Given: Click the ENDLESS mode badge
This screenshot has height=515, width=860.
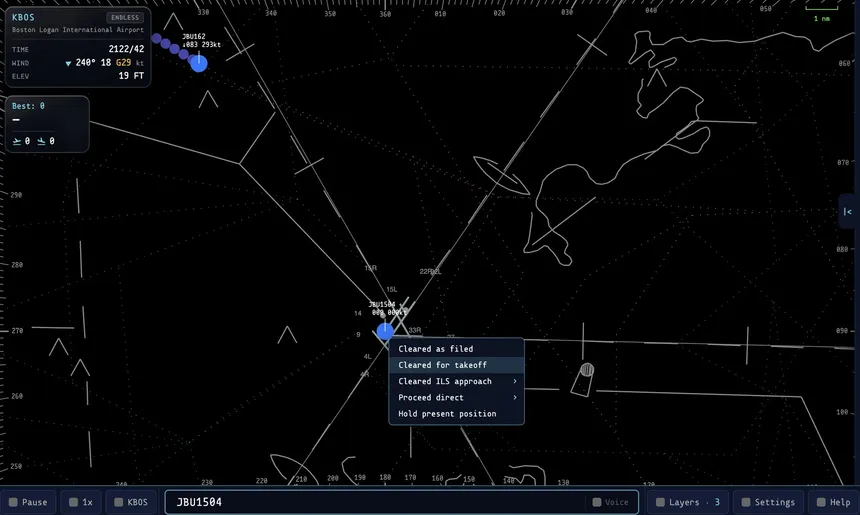Looking at the screenshot, I should 125,18.
